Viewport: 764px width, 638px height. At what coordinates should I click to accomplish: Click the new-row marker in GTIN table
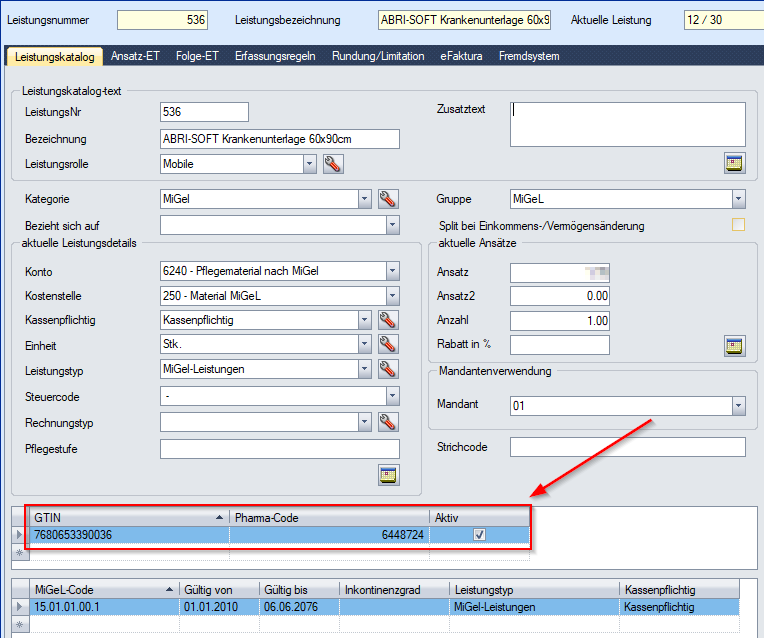[x=20, y=553]
